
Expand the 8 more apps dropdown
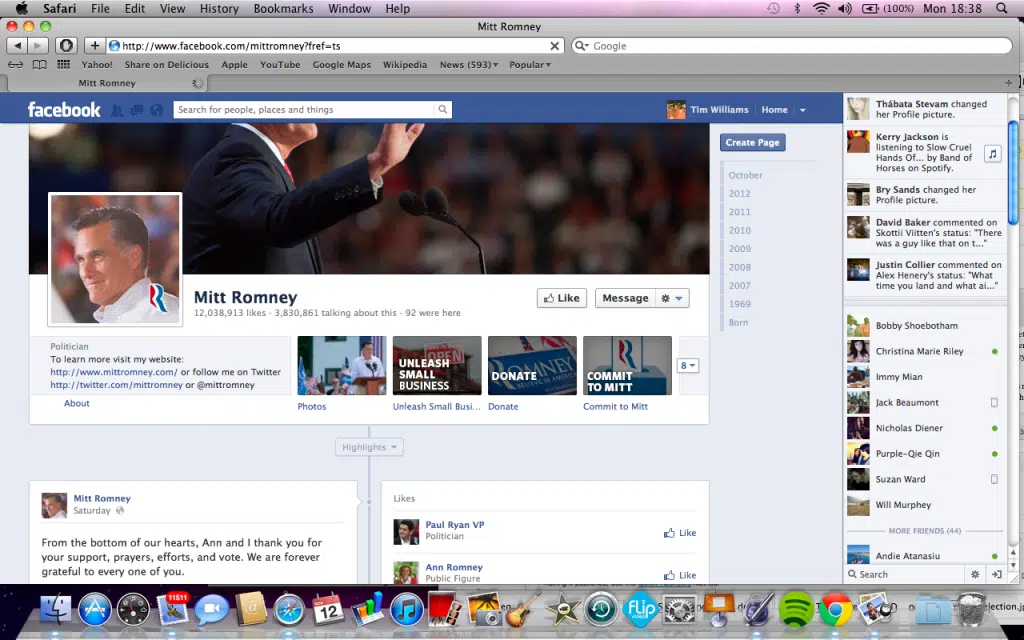coord(688,366)
